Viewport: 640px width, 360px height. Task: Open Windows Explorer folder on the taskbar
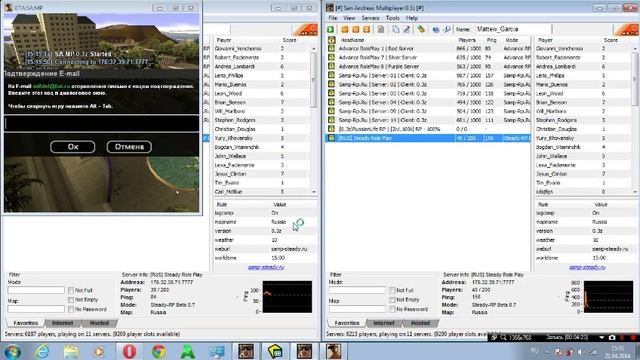coord(71,351)
